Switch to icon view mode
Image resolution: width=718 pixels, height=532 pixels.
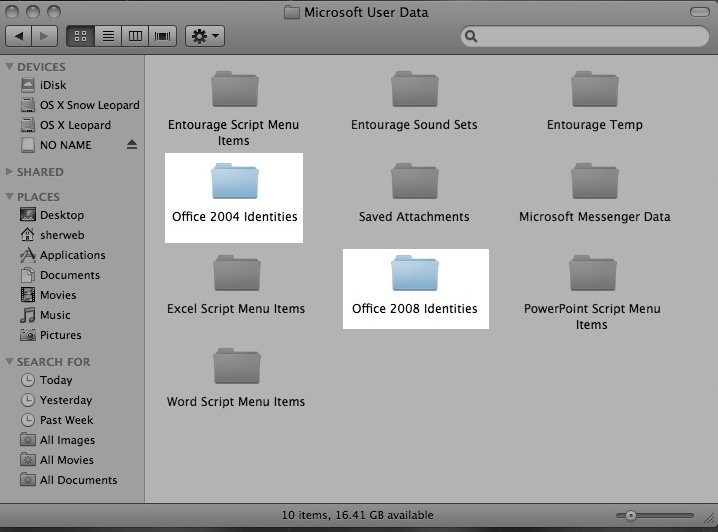pyautogui.click(x=80, y=36)
